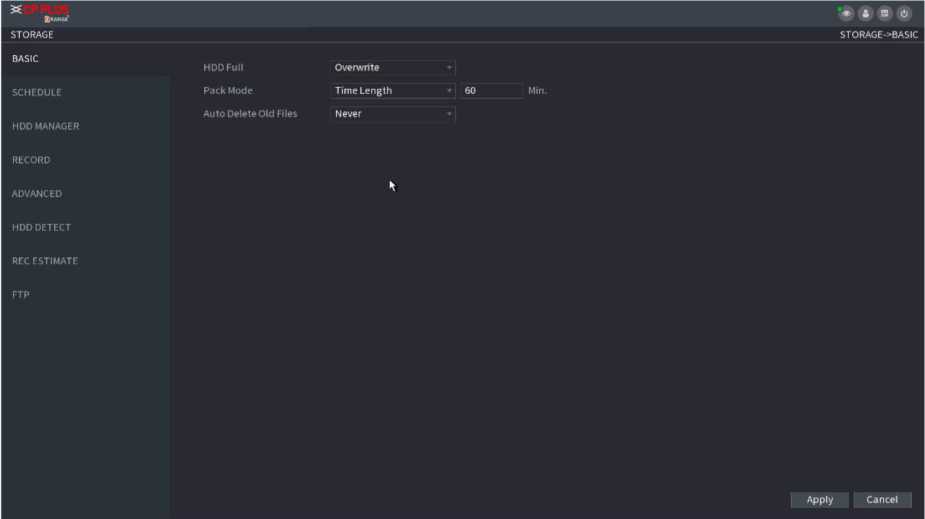Open the HDD Full dropdown
Image resolution: width=925 pixels, height=519 pixels.
coord(392,68)
